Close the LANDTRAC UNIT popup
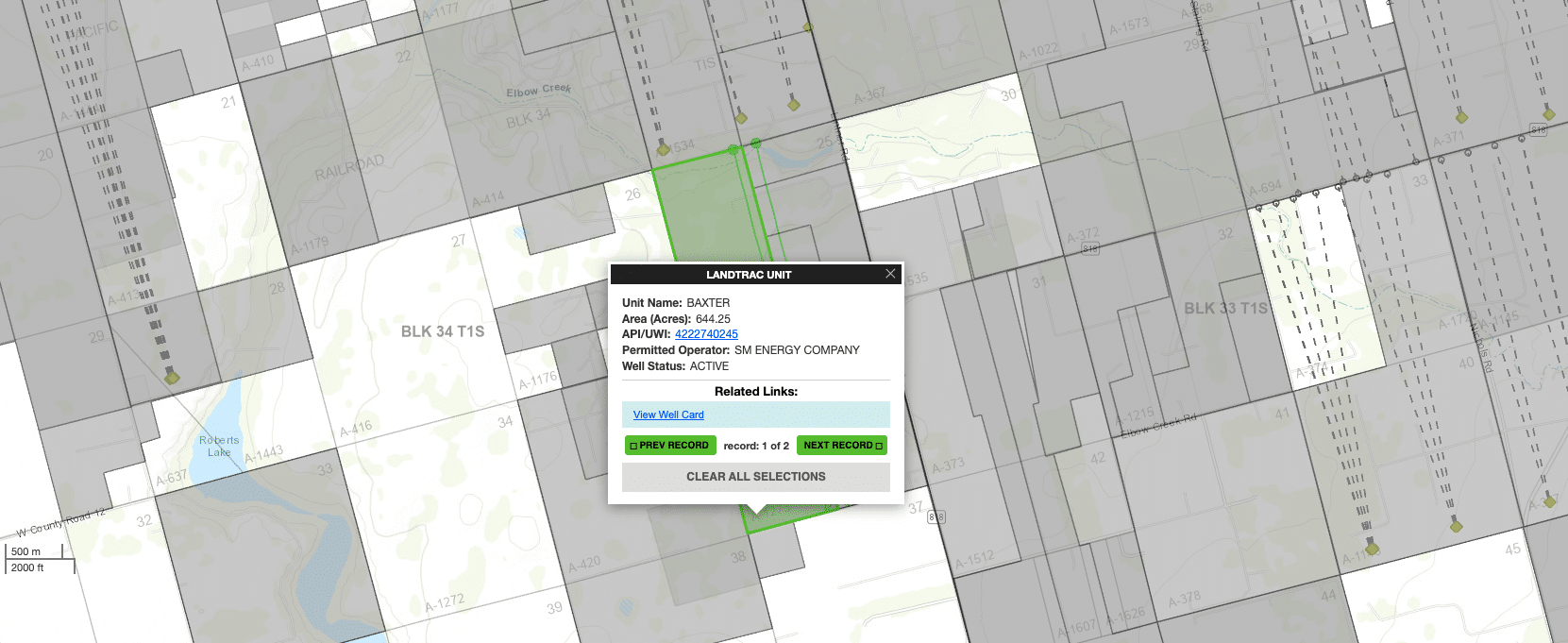This screenshot has width=1568, height=643. [890, 274]
